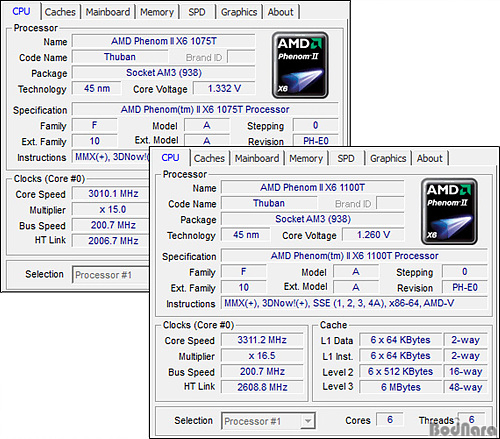Switch to Mainboard tab in the 1075T window
Image resolution: width=500 pixels, height=439 pixels.
108,12
